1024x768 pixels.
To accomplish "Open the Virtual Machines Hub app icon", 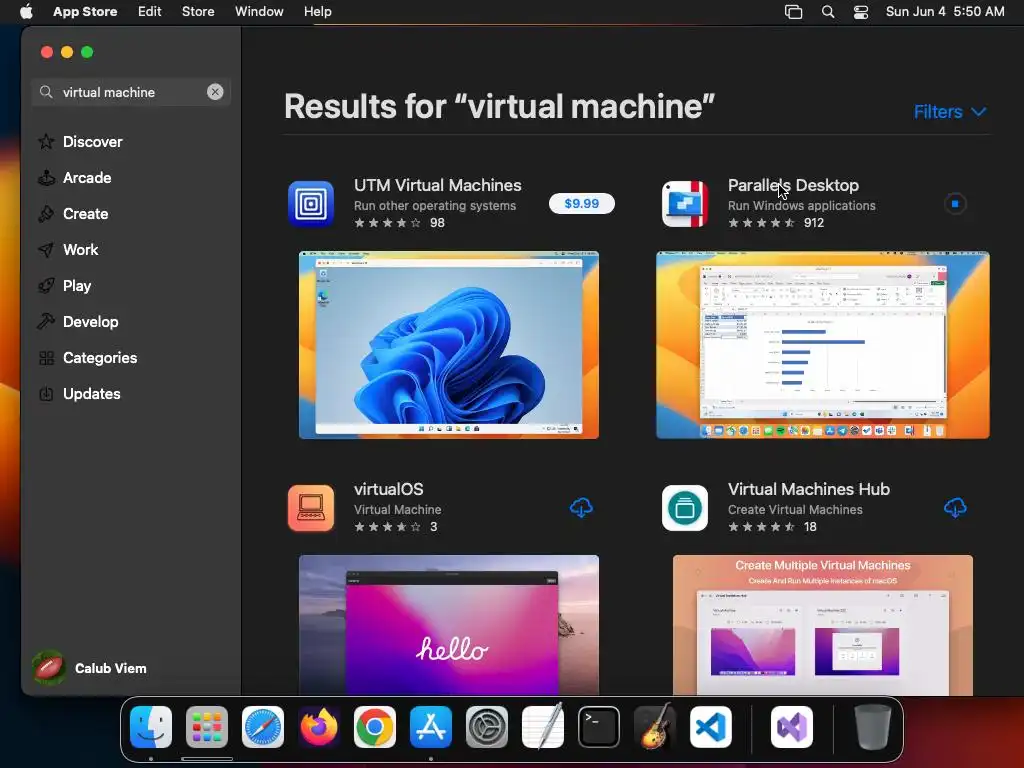I will pos(684,508).
